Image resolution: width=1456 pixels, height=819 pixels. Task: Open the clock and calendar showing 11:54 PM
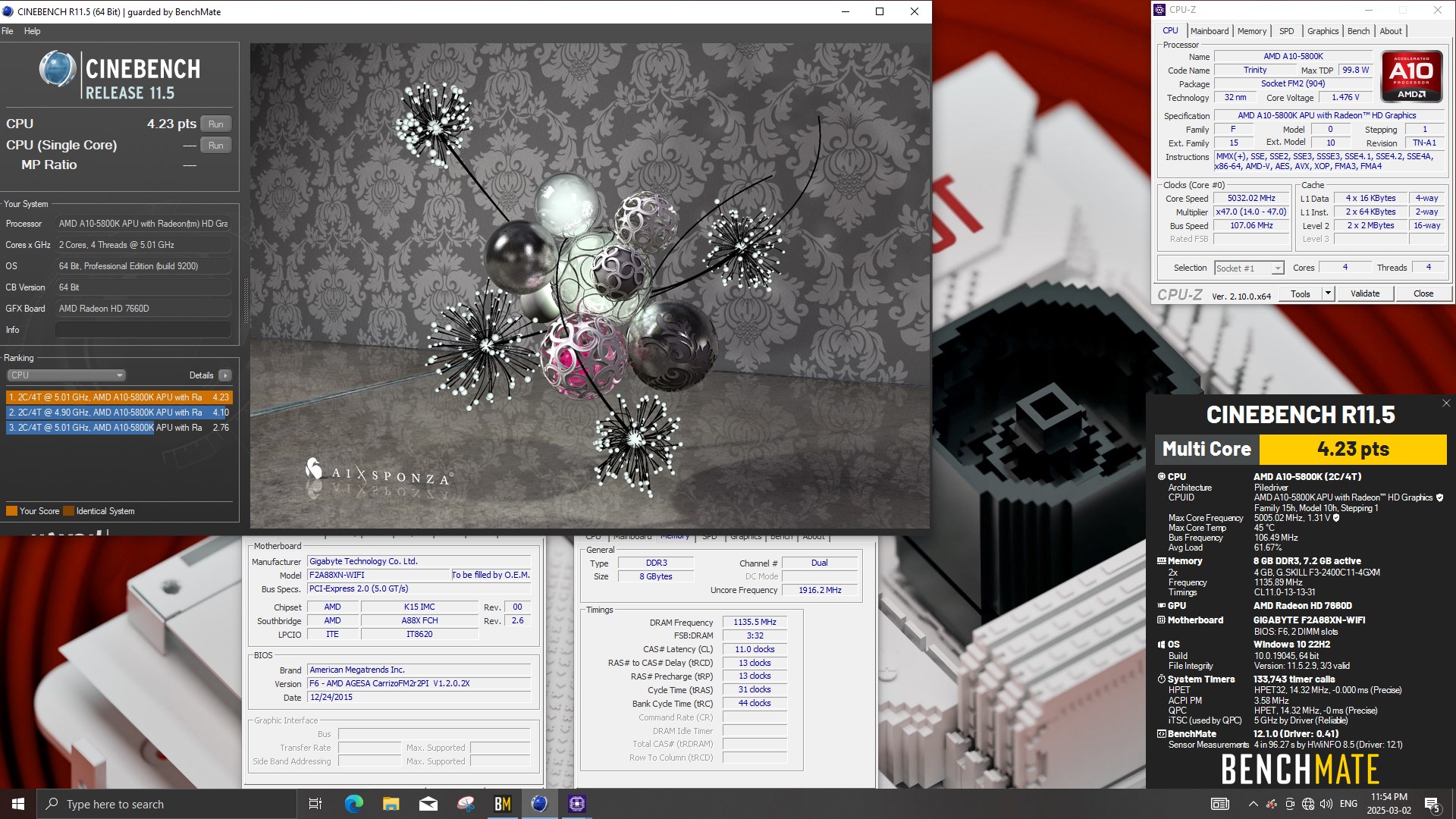1389,804
